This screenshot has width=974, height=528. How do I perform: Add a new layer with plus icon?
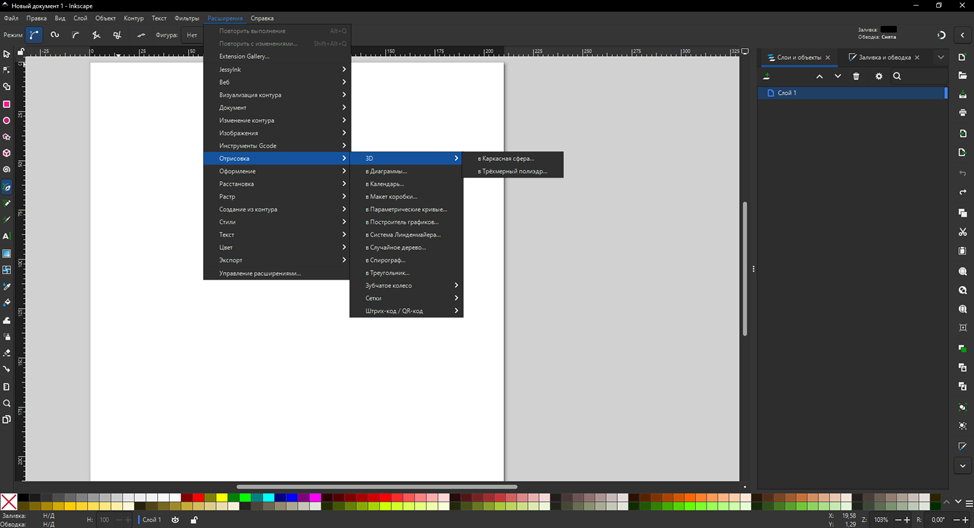click(767, 76)
